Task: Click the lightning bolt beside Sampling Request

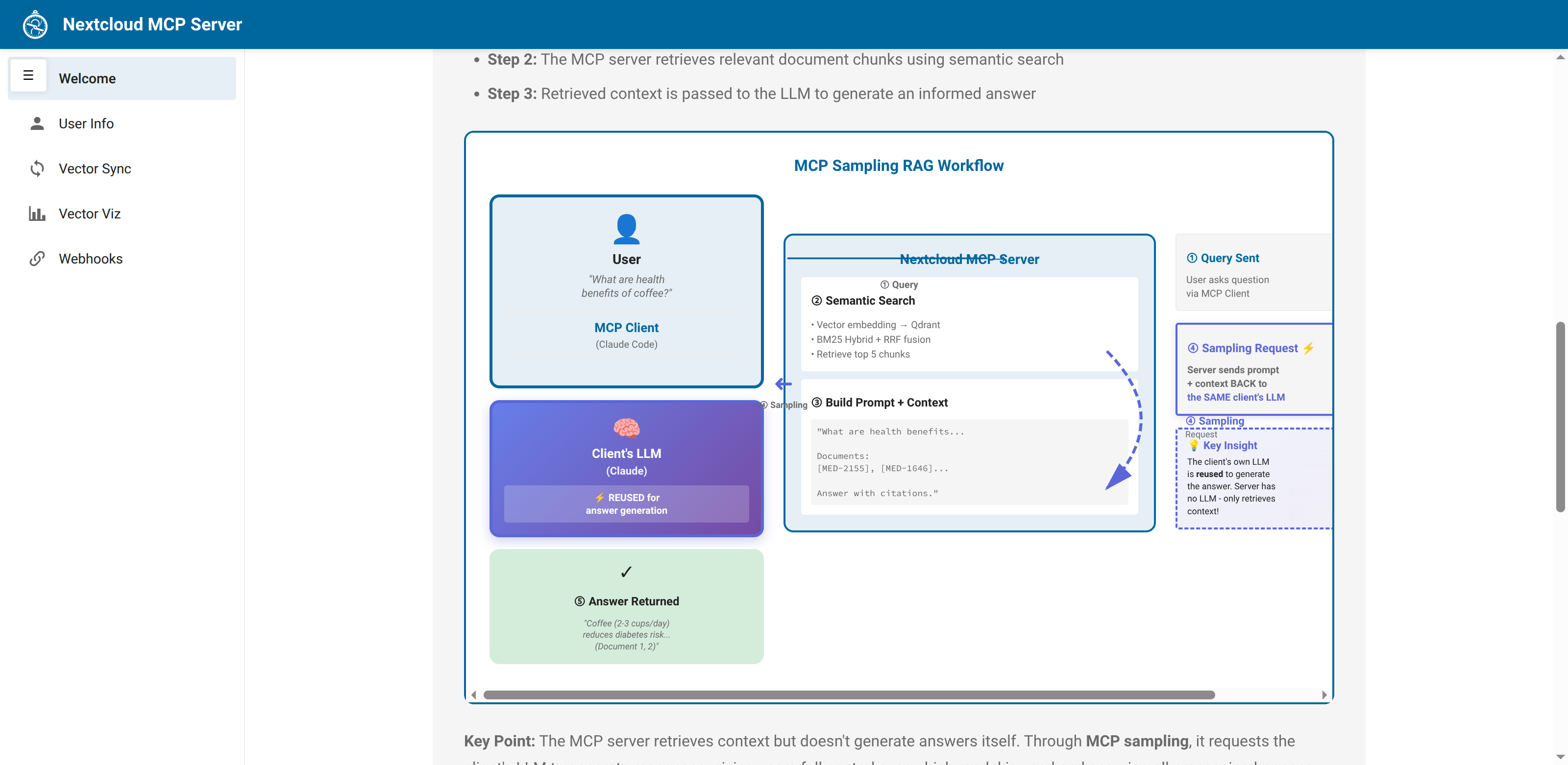Action: click(x=1309, y=348)
